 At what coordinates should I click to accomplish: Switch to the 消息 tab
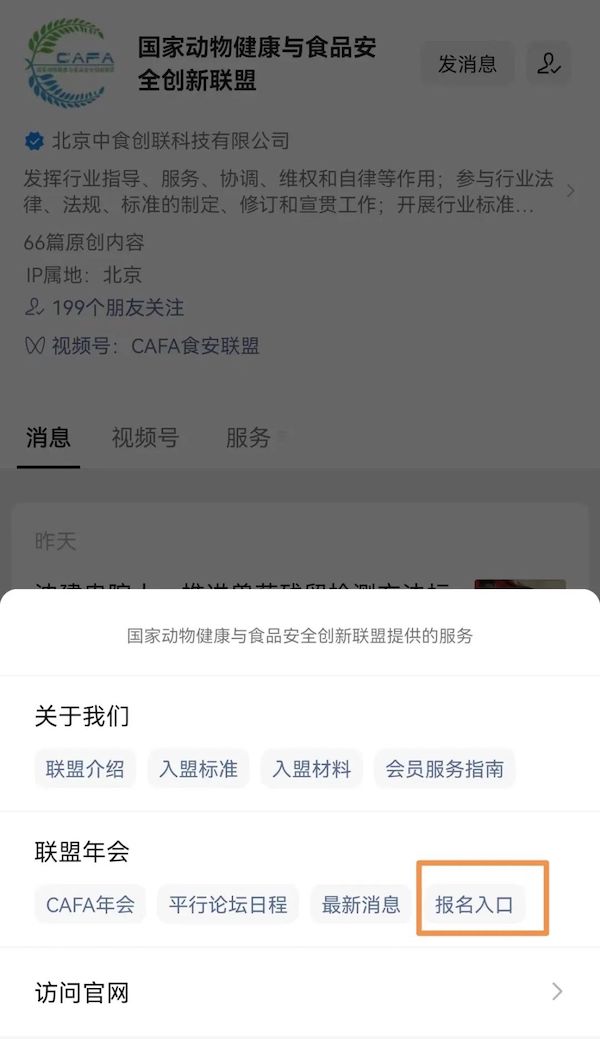48,437
